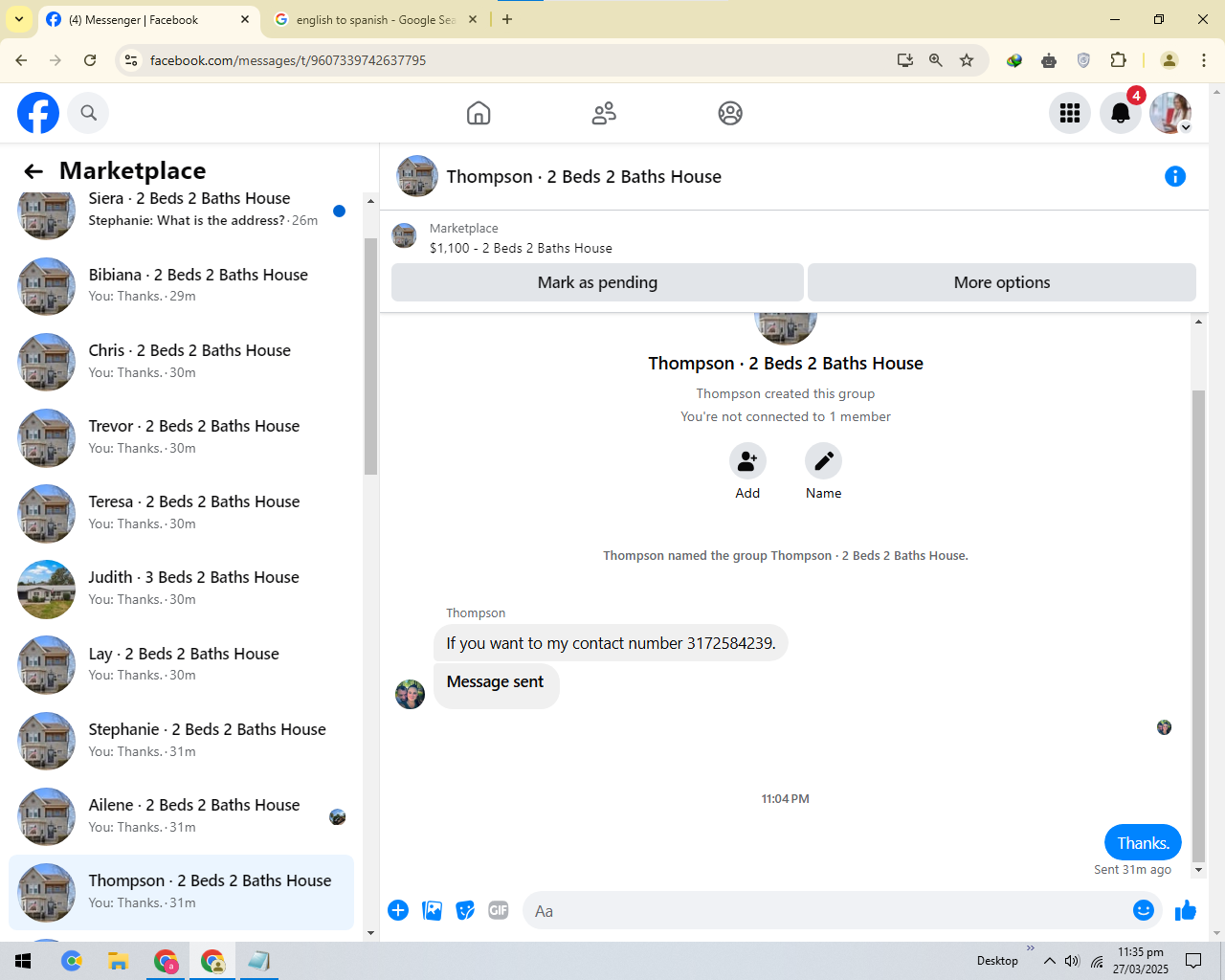View site information icon in address bar
The width and height of the screenshot is (1225, 980).
pos(131,60)
